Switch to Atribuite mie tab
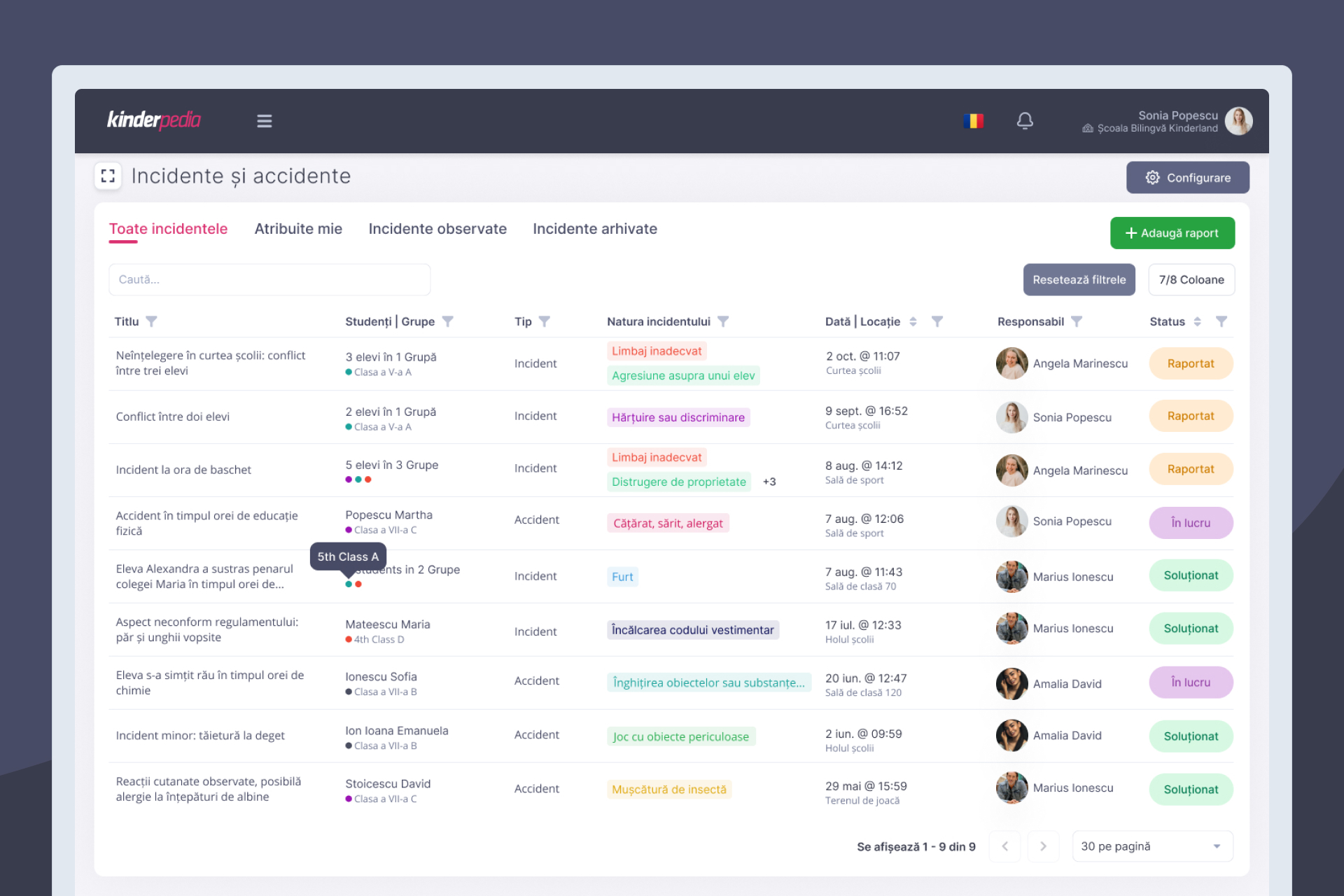 [298, 229]
